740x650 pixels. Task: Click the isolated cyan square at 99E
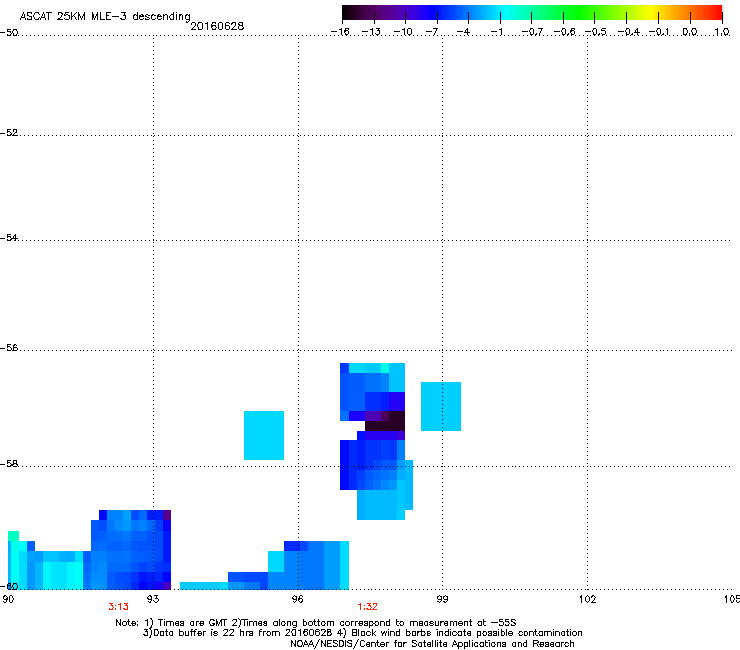click(x=441, y=406)
